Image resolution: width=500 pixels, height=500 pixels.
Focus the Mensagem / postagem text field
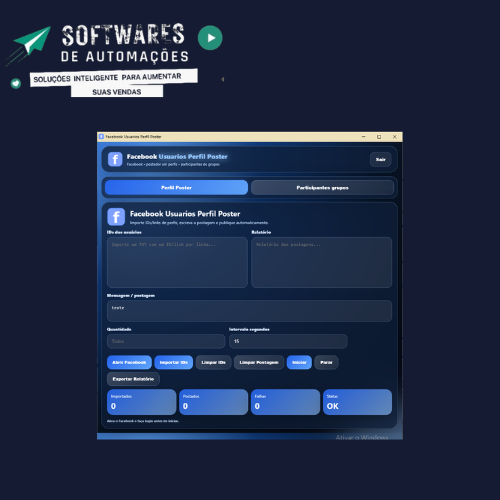point(249,311)
